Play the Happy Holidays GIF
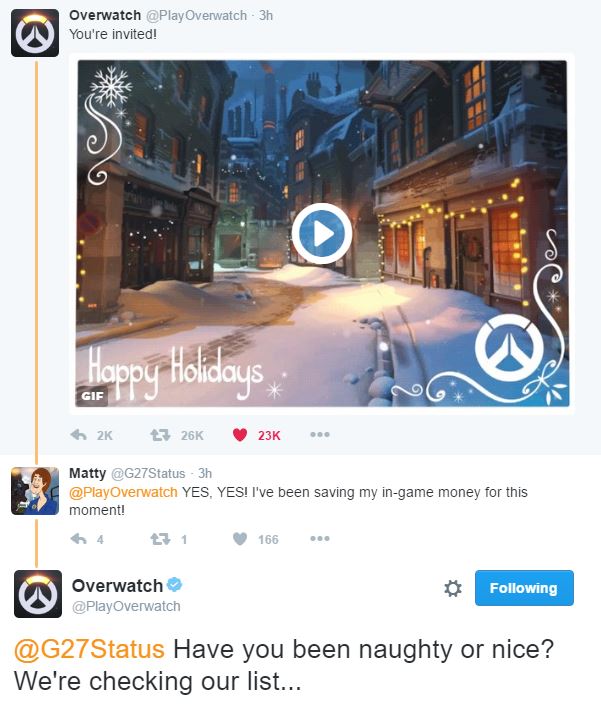Image resolution: width=601 pixels, height=704 pixels. [321, 233]
